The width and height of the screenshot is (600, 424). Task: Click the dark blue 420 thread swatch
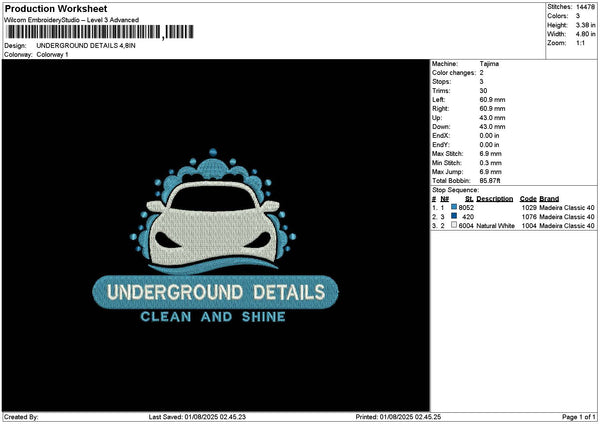[455, 216]
